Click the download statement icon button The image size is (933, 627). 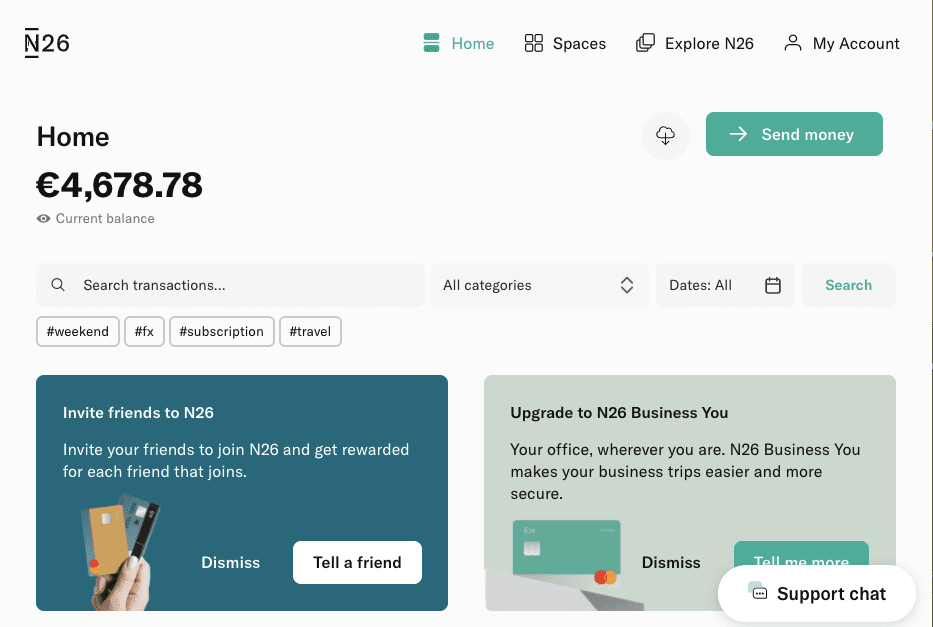coord(665,136)
